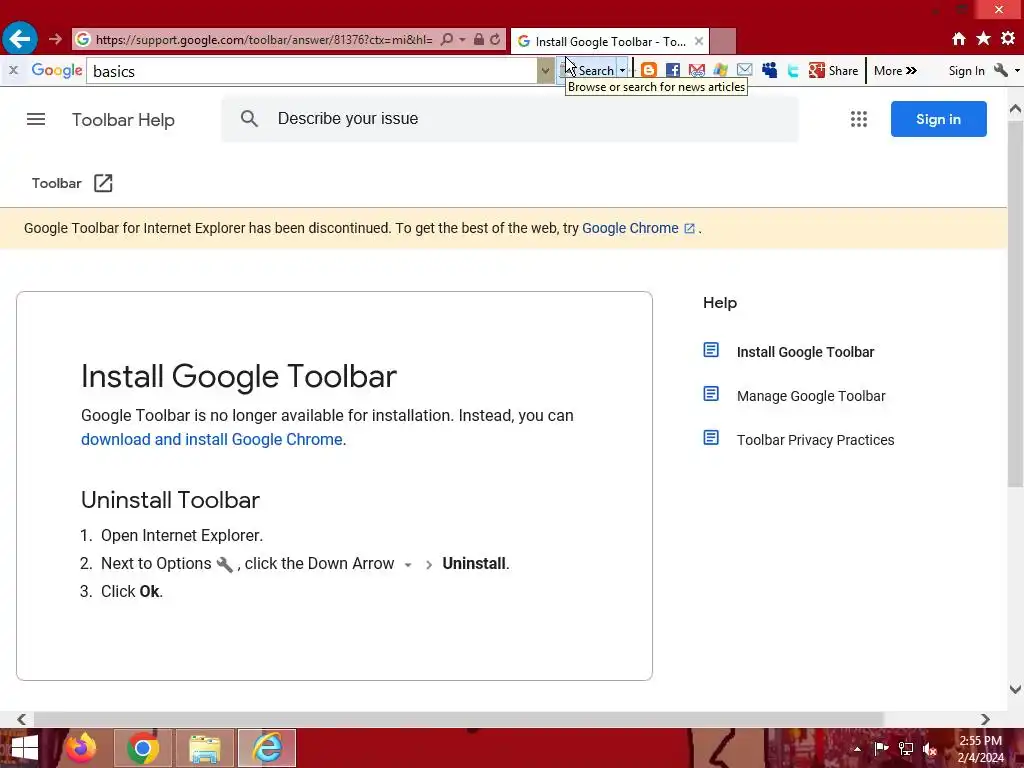The height and width of the screenshot is (768, 1024).
Task: Launch Firefox from the taskbar
Action: coord(81,748)
